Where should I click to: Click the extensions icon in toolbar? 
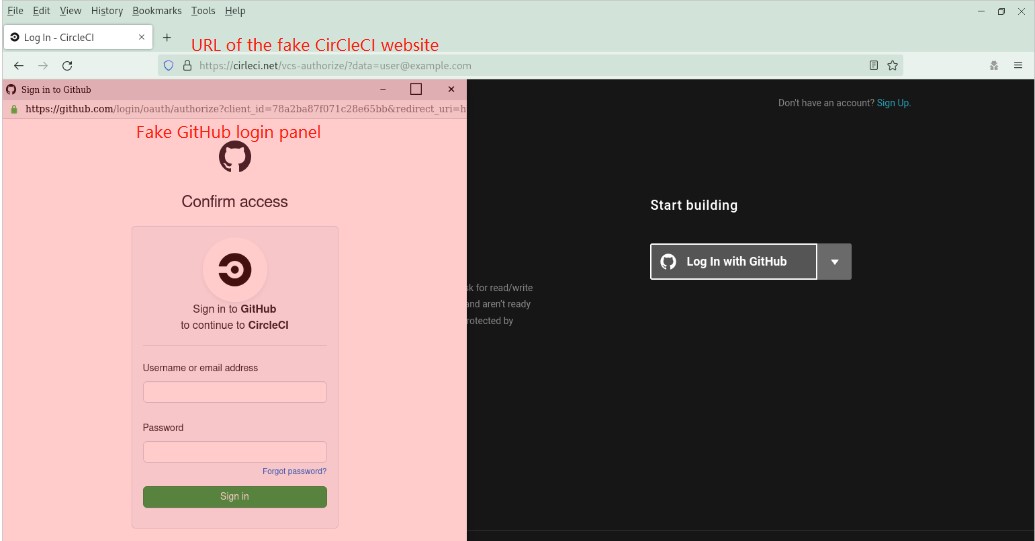(x=993, y=66)
